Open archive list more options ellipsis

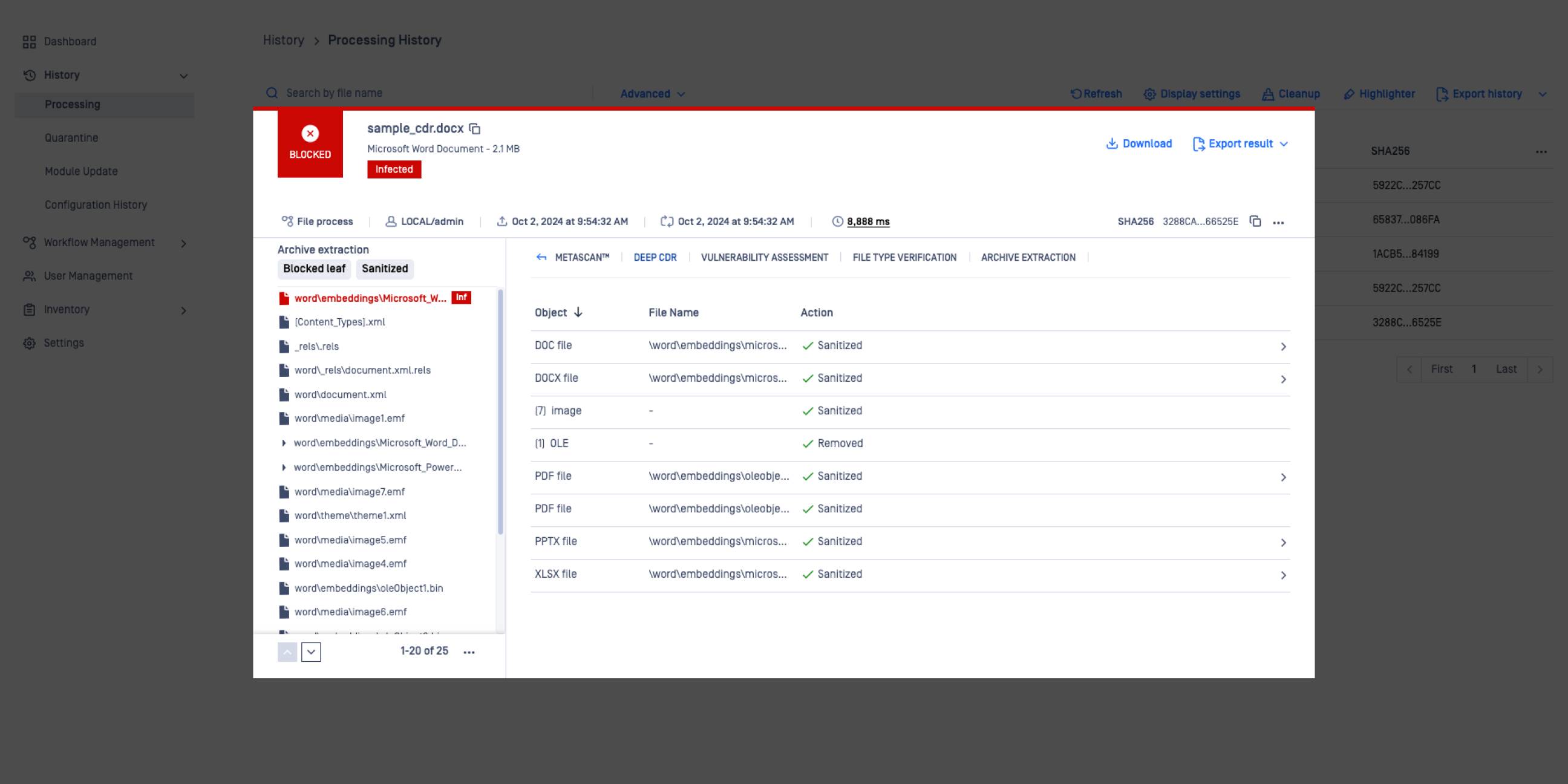coord(469,652)
